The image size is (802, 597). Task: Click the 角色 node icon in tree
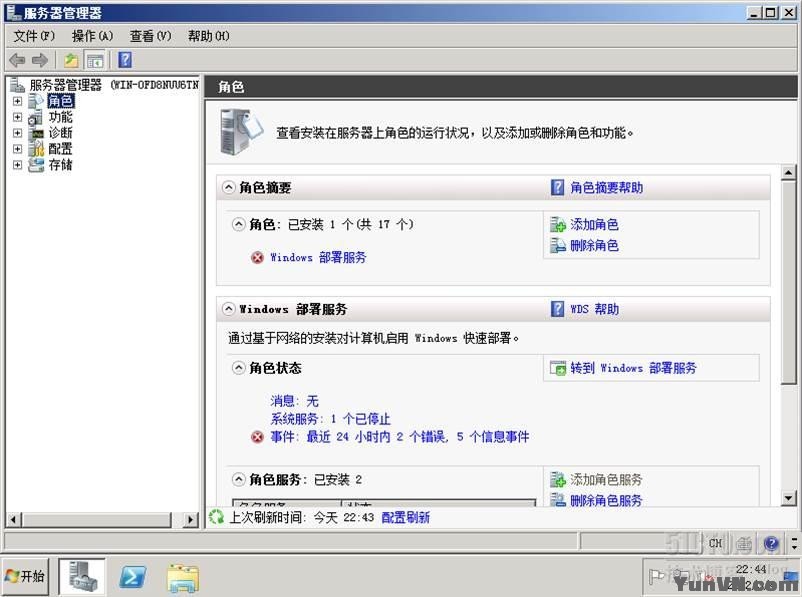coord(36,101)
